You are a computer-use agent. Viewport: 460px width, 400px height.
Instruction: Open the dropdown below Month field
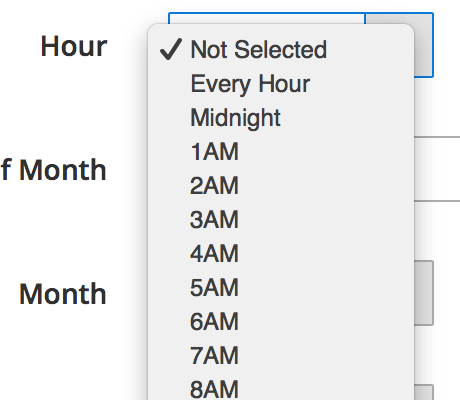pyautogui.click(x=424, y=392)
